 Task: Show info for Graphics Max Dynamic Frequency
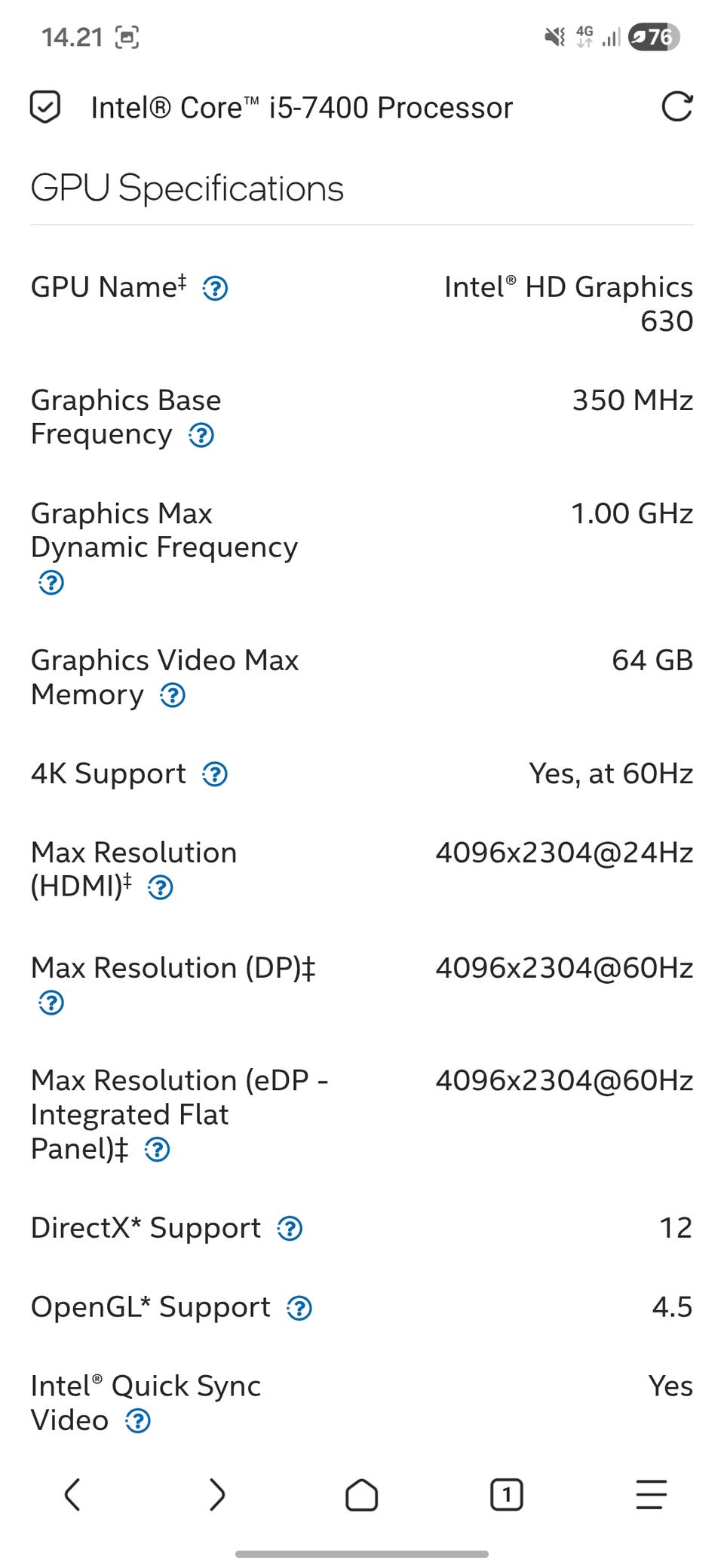[51, 583]
